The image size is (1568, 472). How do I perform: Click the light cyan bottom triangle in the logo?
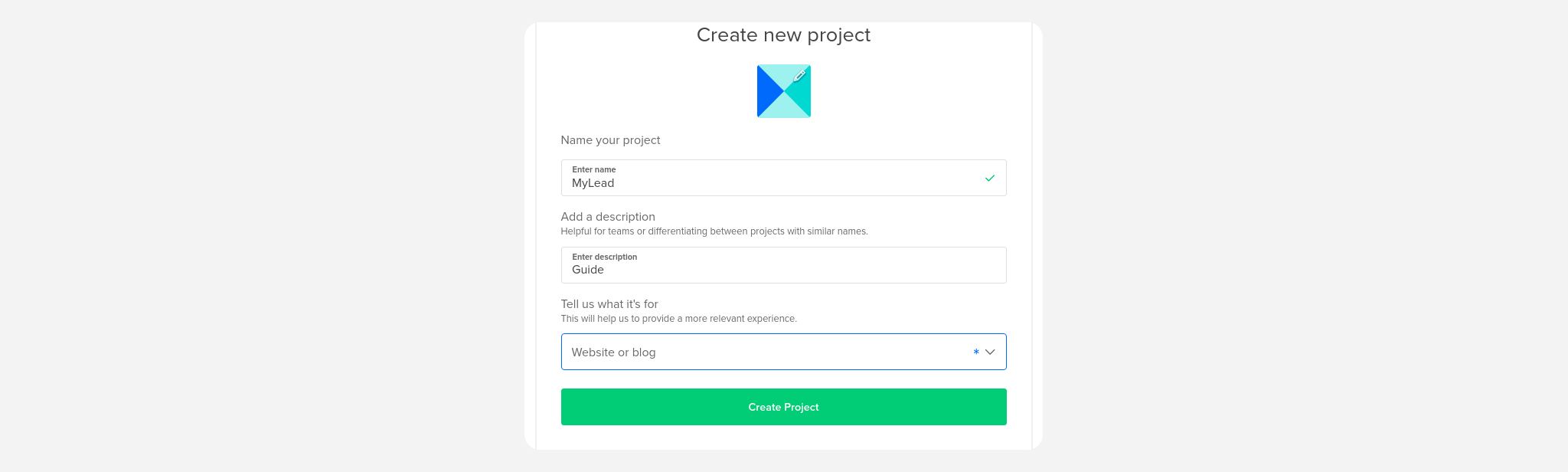click(784, 108)
